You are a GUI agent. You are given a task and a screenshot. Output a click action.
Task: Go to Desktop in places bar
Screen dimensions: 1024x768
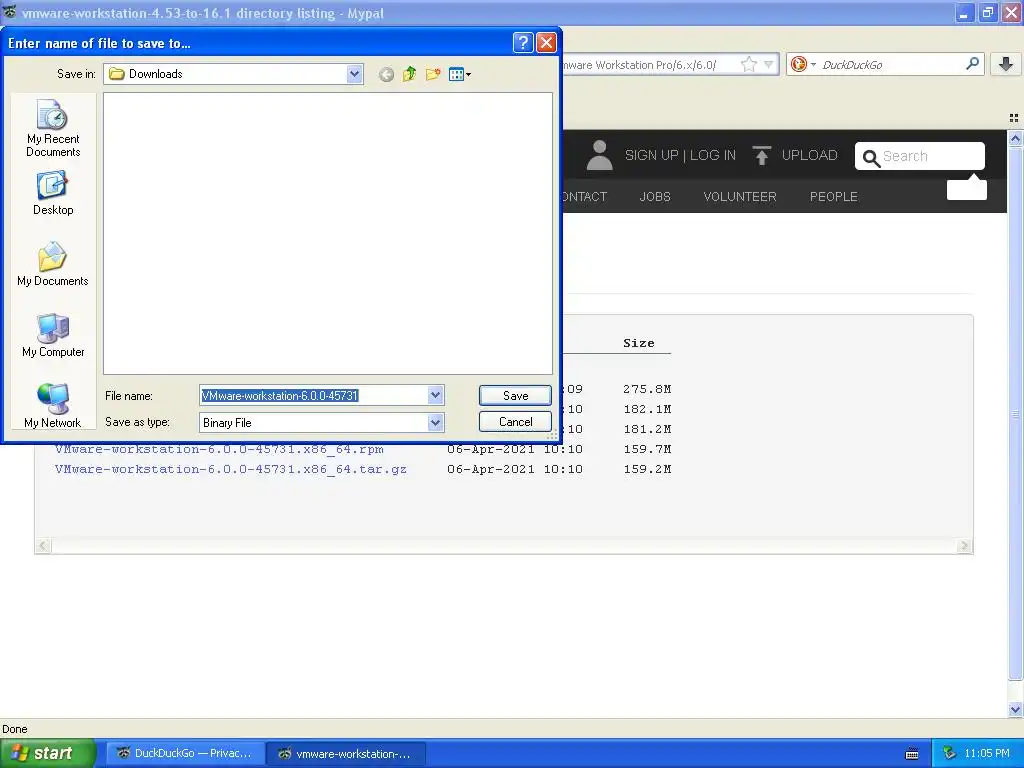click(53, 193)
